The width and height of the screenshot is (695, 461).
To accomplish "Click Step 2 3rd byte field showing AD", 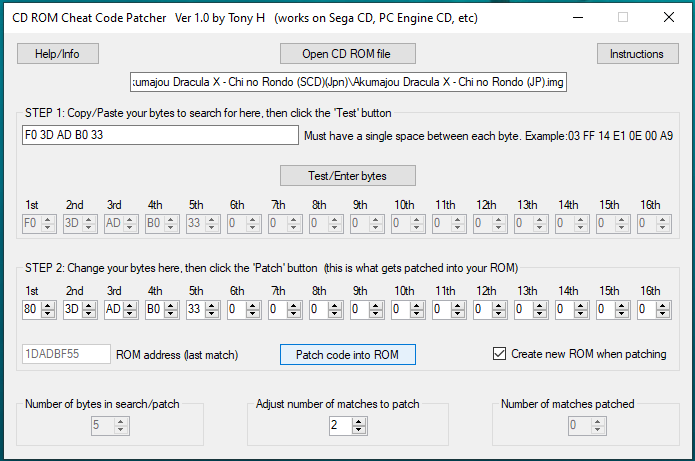I will point(113,310).
